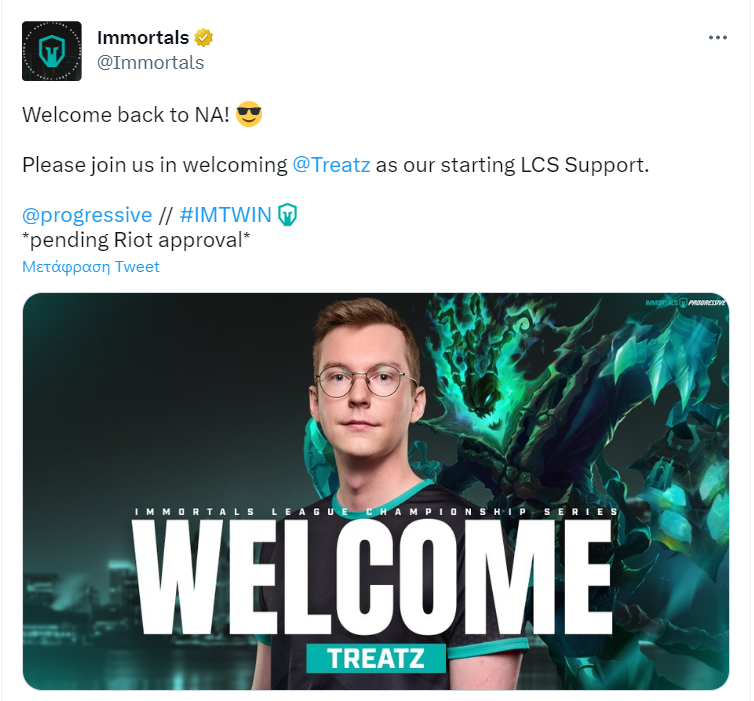The width and height of the screenshot is (754, 701).
Task: Click the gold verified badge icon
Action: click(x=203, y=38)
